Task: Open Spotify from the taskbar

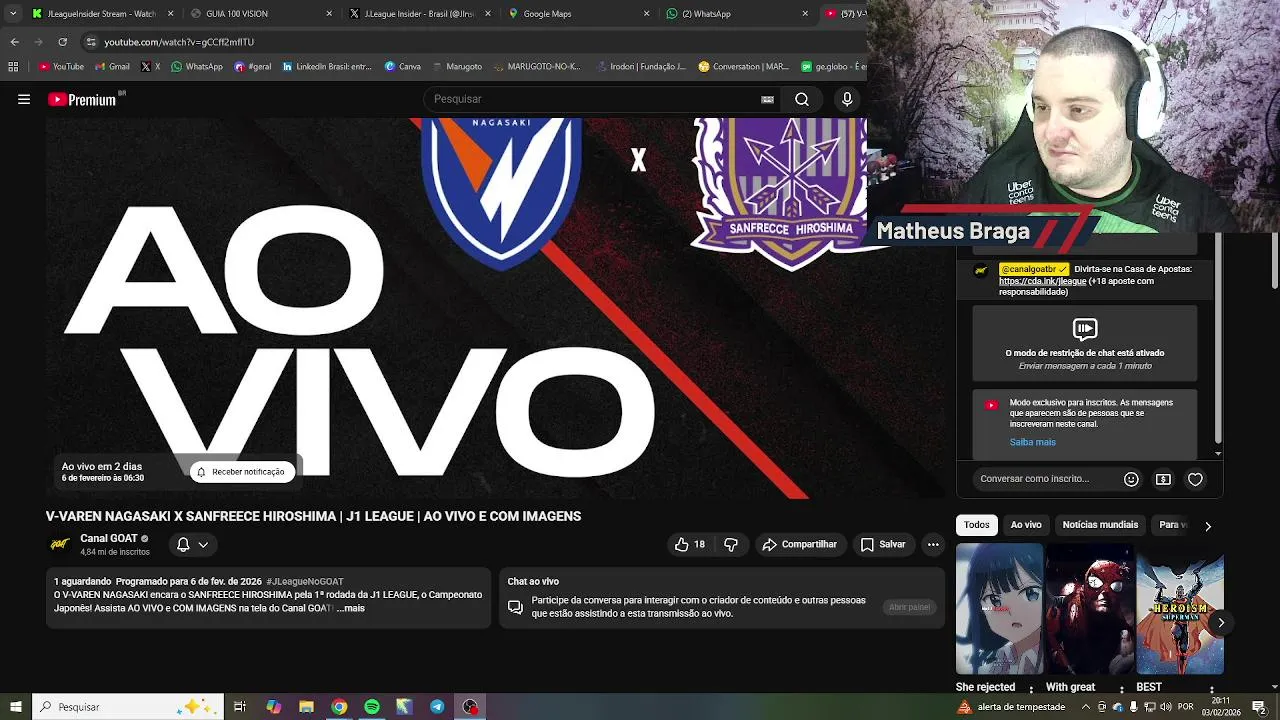Action: [372, 707]
